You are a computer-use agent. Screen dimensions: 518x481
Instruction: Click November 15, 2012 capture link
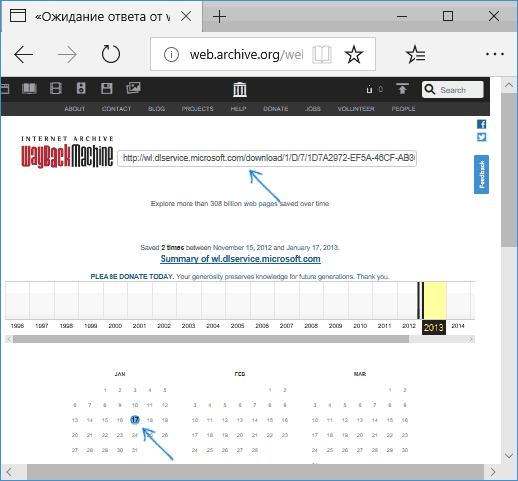coord(242,248)
